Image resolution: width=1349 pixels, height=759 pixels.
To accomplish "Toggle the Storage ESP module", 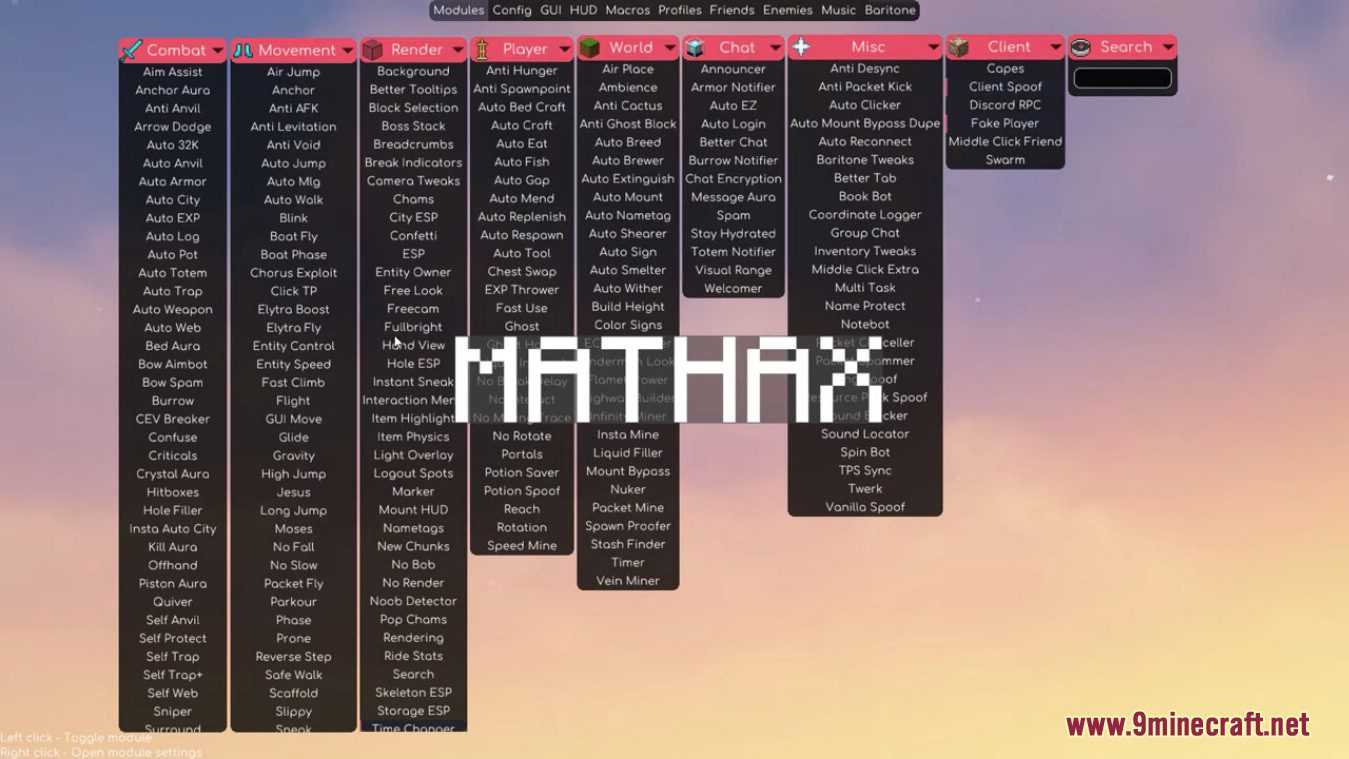I will coord(413,711).
